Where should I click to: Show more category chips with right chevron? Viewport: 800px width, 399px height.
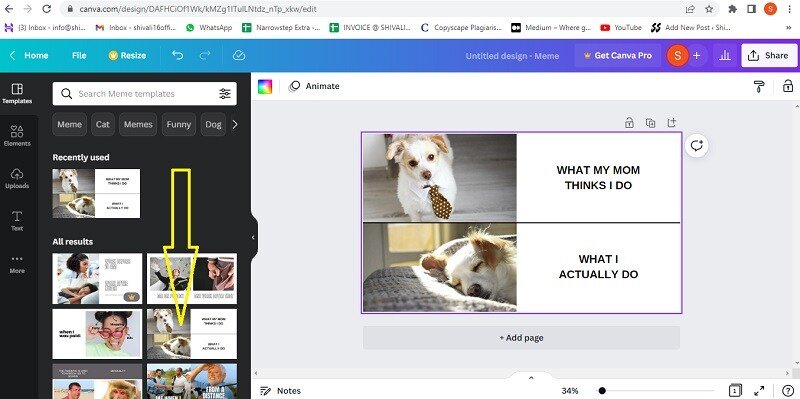(235, 124)
